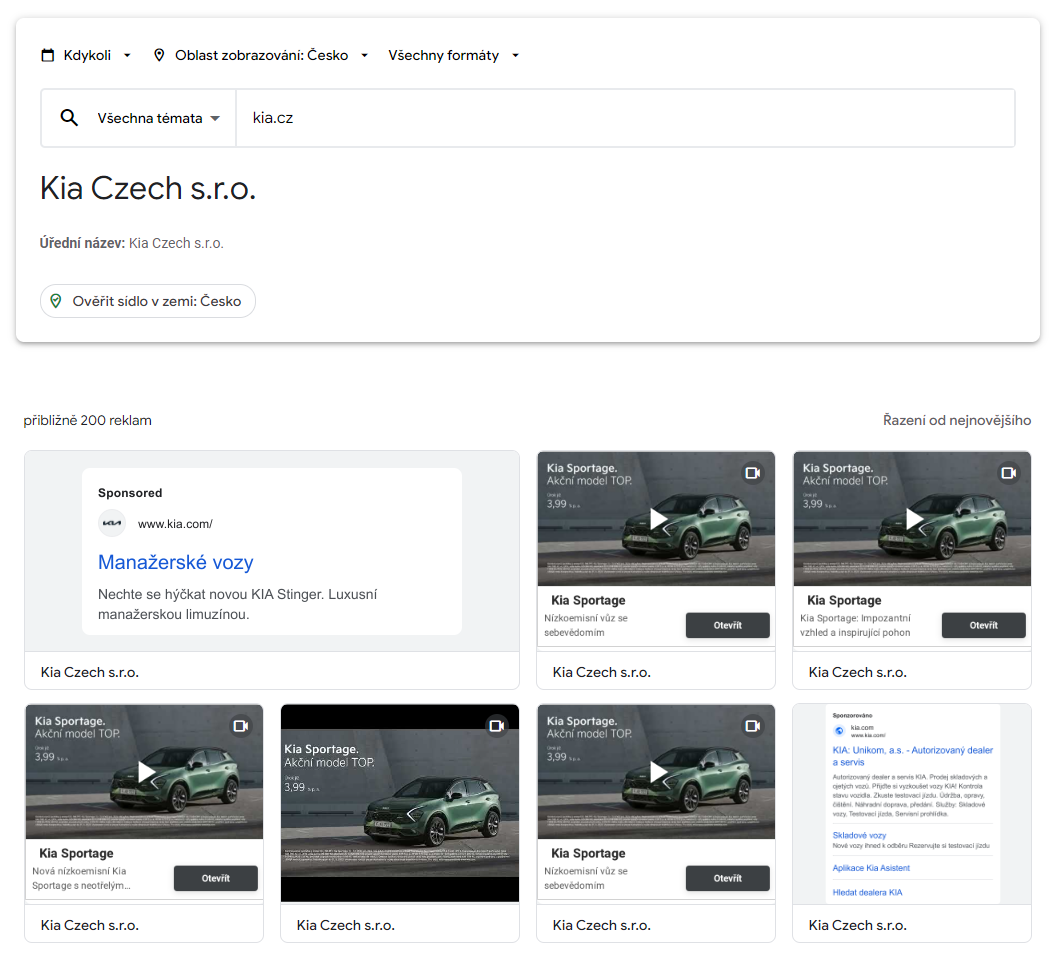
Task: Click the pin icon in the Ověřit sídlo chip
Action: 56,301
